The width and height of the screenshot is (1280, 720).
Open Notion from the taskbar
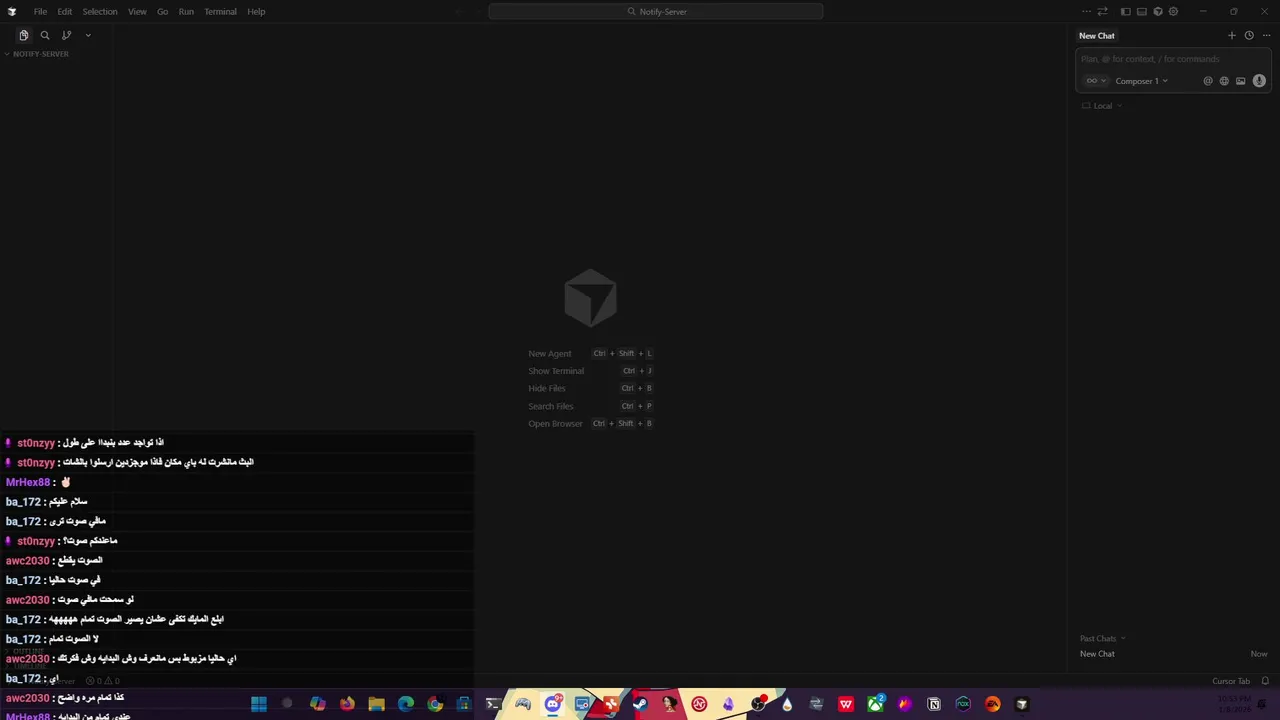point(934,704)
